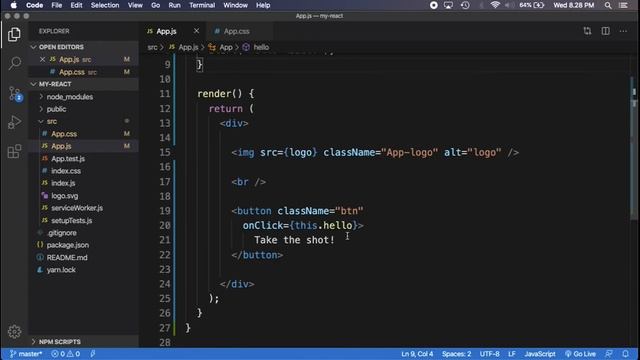Open errors and warnings problems indicator
Screen dimensions: 640x360
click(65, 354)
